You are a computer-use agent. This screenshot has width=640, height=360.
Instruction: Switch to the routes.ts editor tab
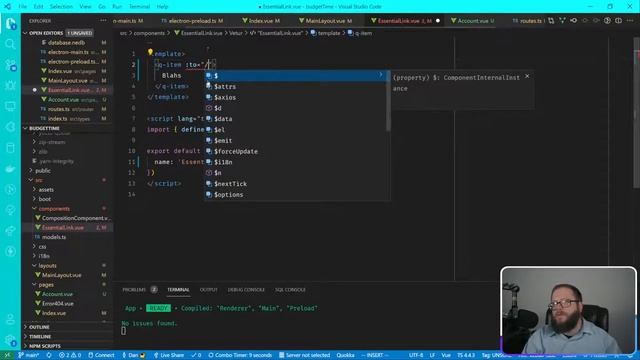click(x=529, y=20)
